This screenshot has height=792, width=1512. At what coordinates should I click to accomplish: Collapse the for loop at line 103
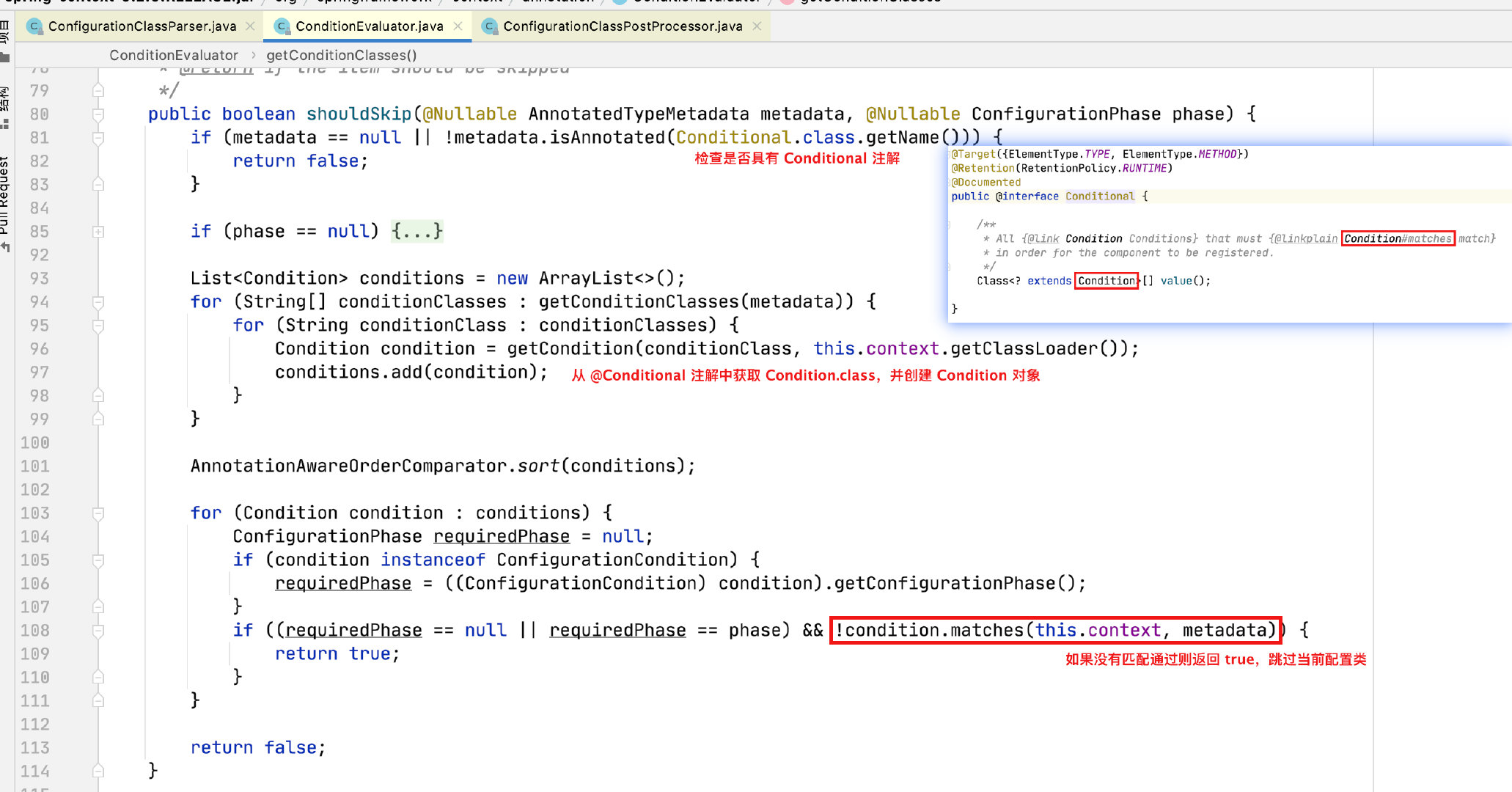[x=98, y=513]
